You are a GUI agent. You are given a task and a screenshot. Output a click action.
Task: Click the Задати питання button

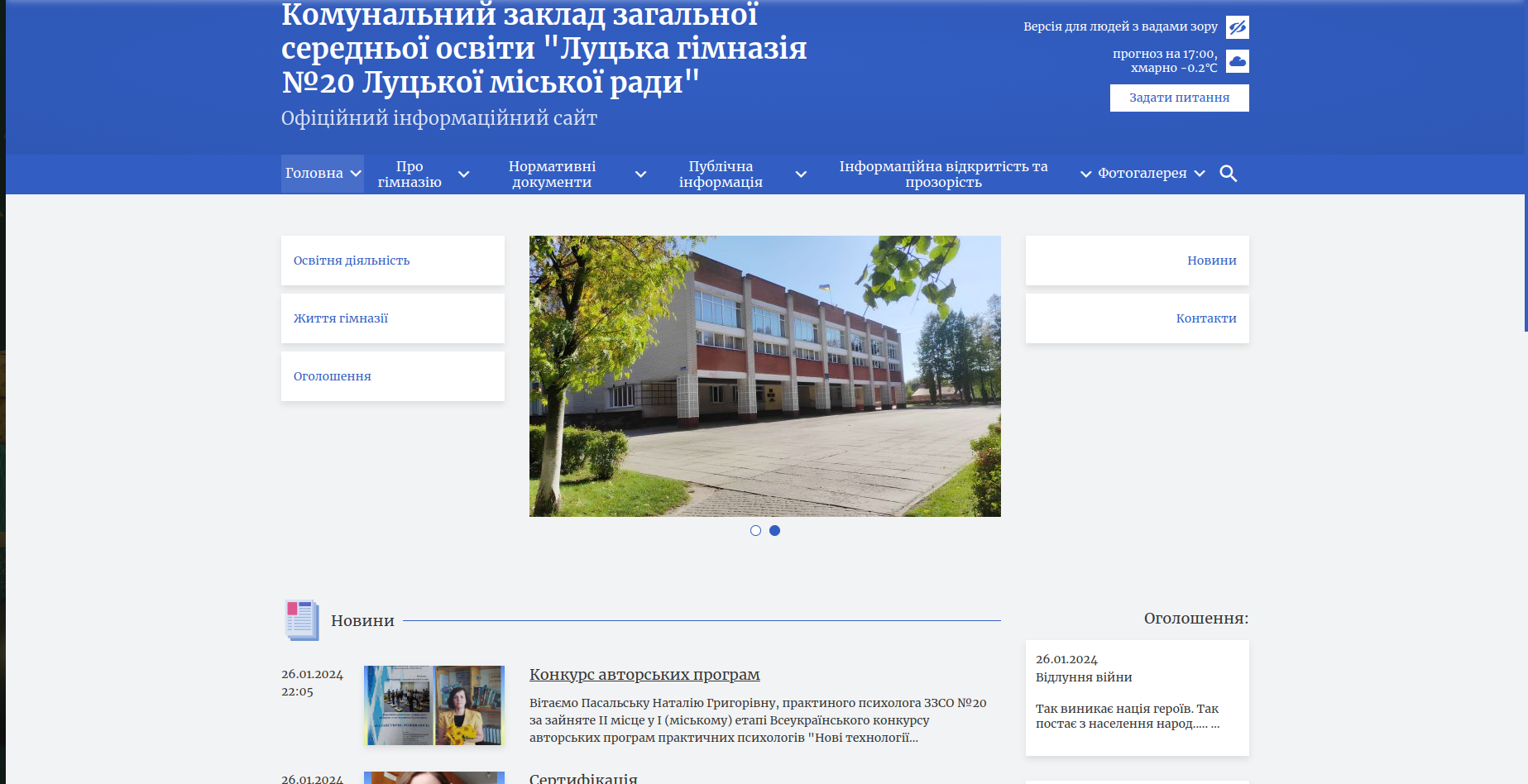[1179, 98]
